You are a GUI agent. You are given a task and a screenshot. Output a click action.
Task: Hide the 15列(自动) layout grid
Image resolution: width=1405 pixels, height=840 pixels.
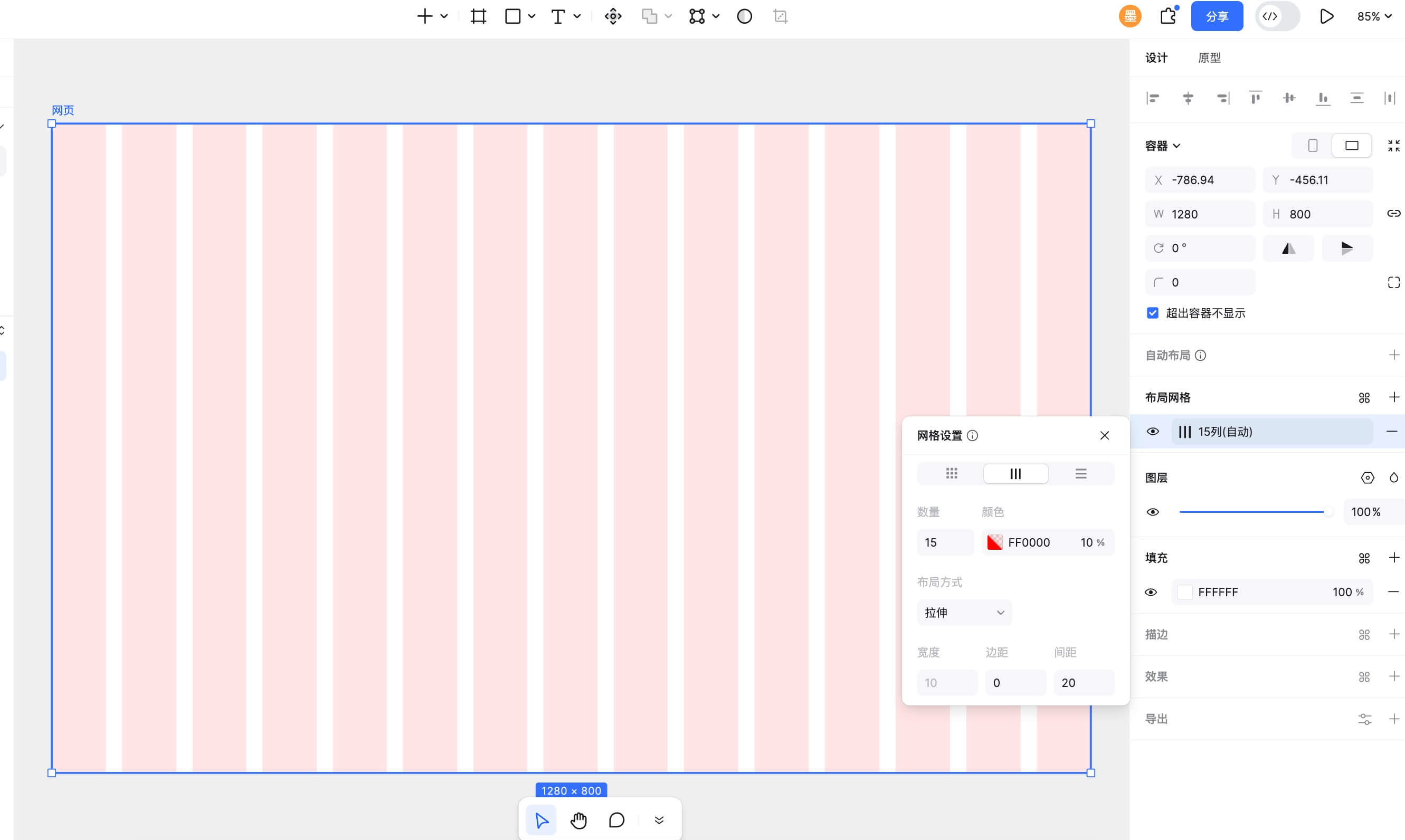coord(1153,431)
